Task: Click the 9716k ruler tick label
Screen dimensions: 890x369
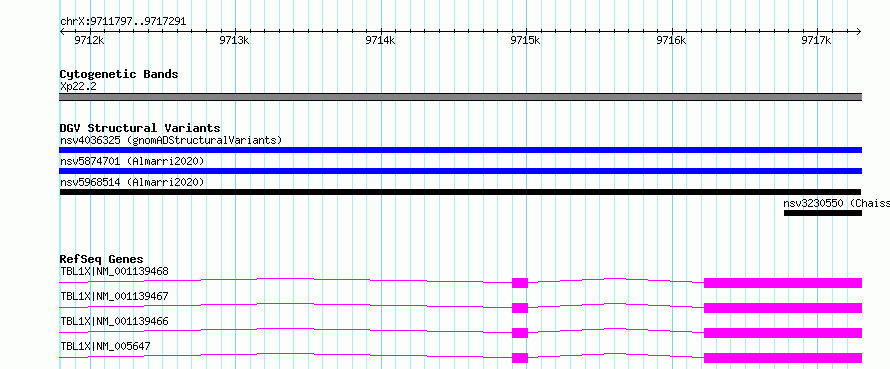Action: click(671, 40)
